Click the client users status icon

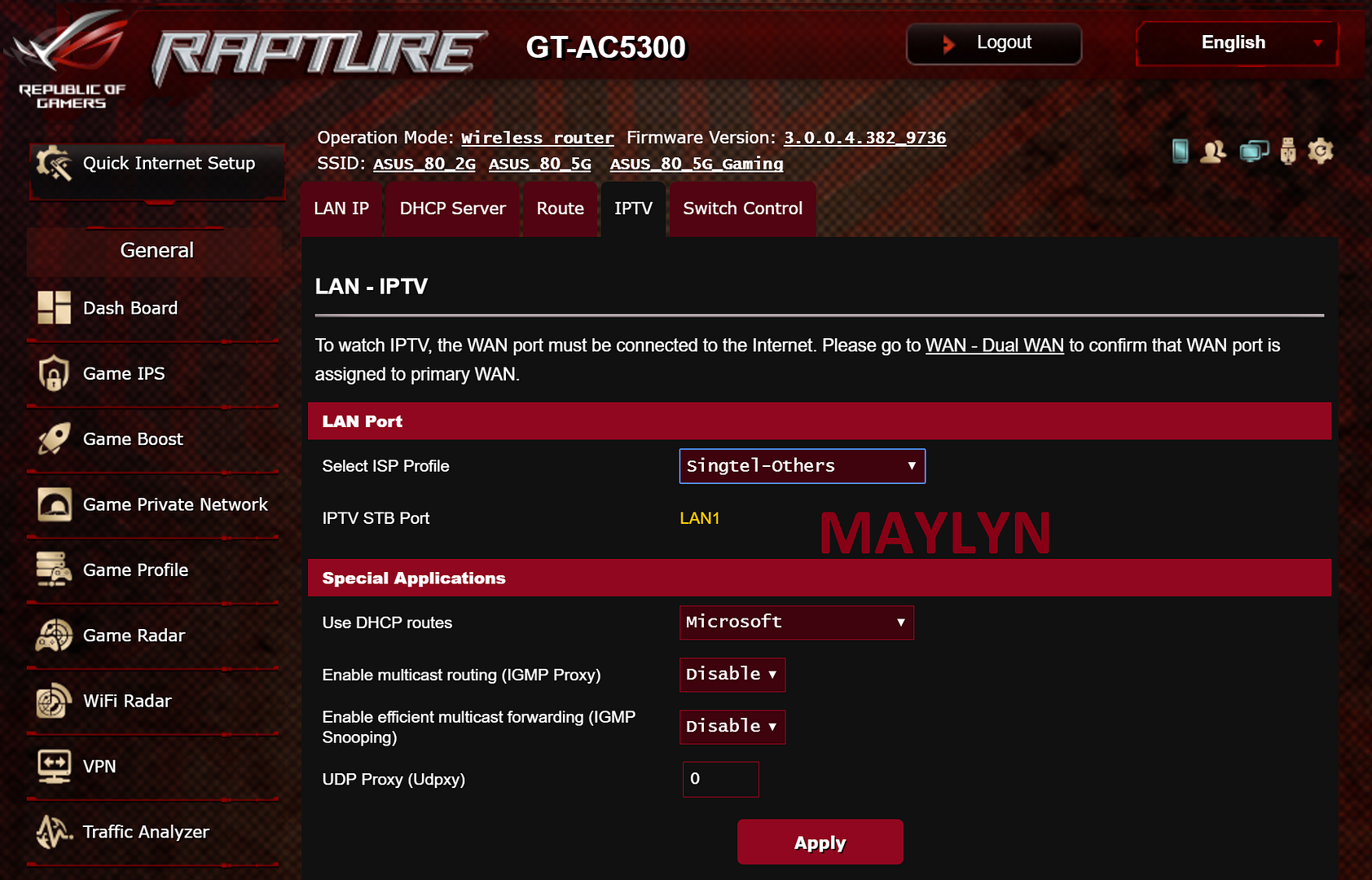pos(1213,151)
